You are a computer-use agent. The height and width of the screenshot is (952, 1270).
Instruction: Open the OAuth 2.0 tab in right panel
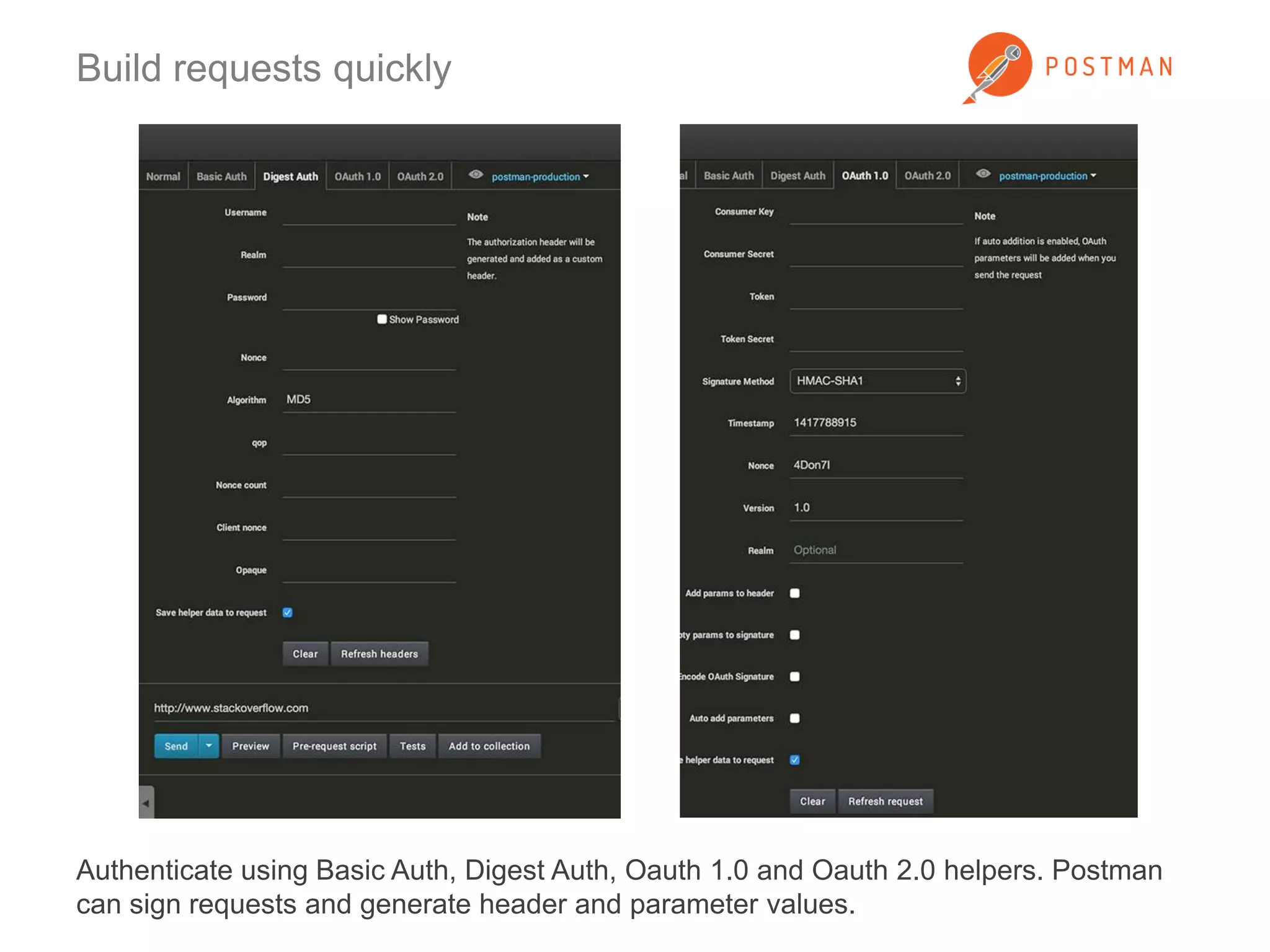pos(928,176)
